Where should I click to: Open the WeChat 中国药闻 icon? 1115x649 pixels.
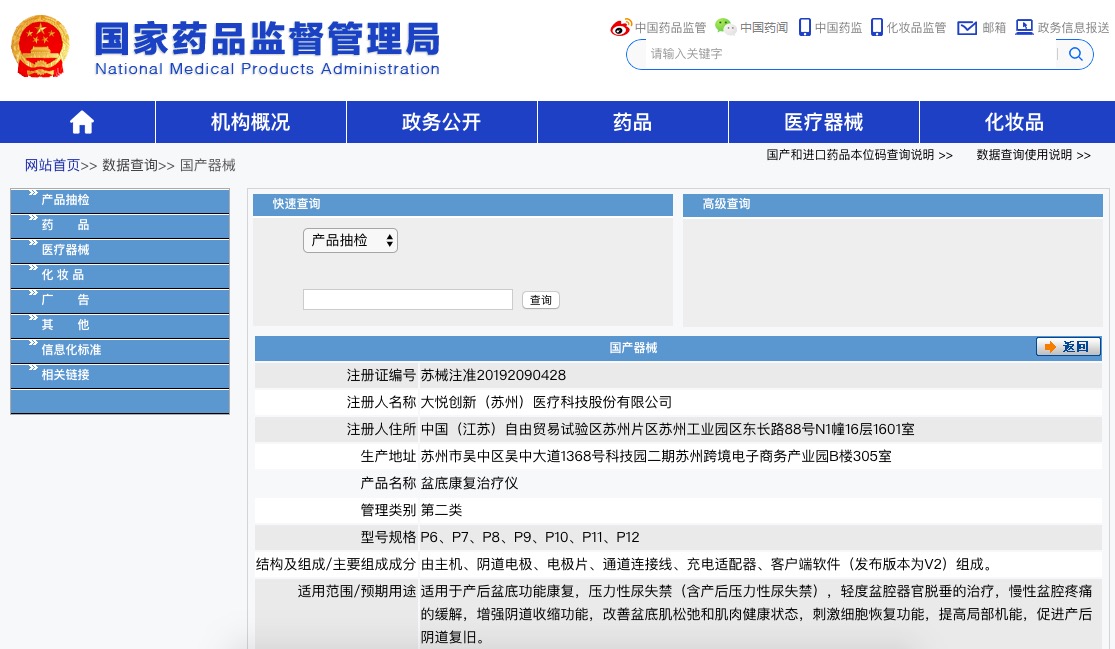click(x=725, y=27)
